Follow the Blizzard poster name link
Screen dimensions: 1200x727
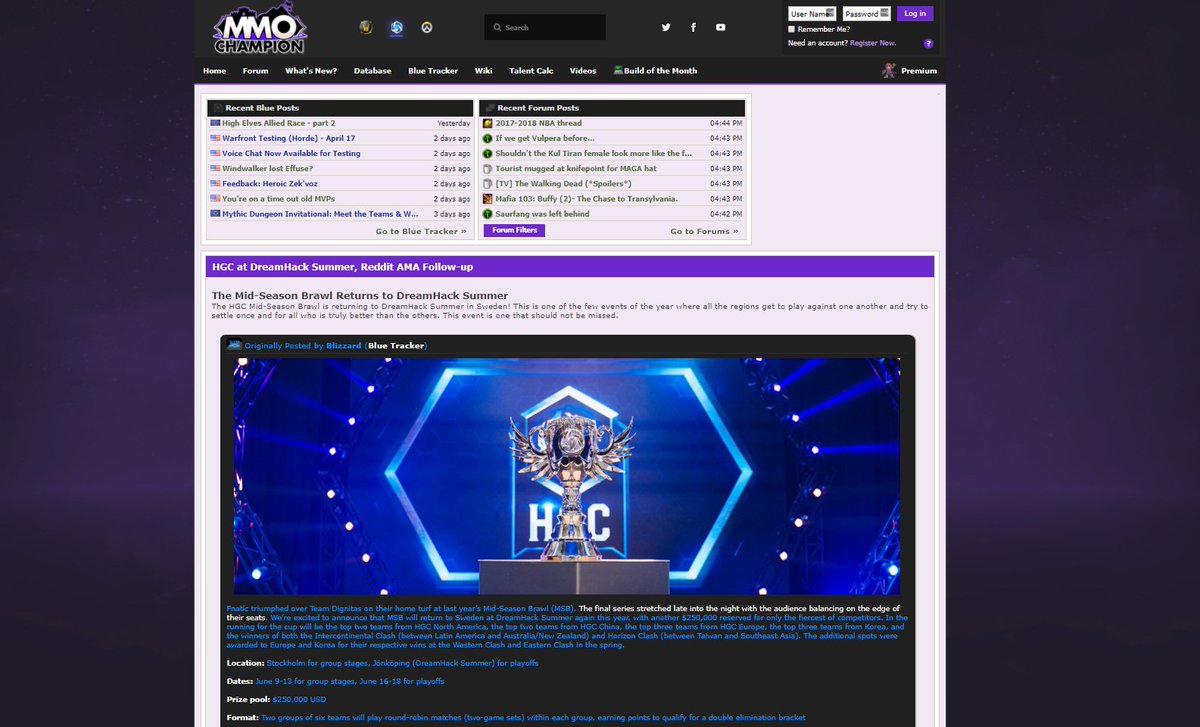coord(343,346)
